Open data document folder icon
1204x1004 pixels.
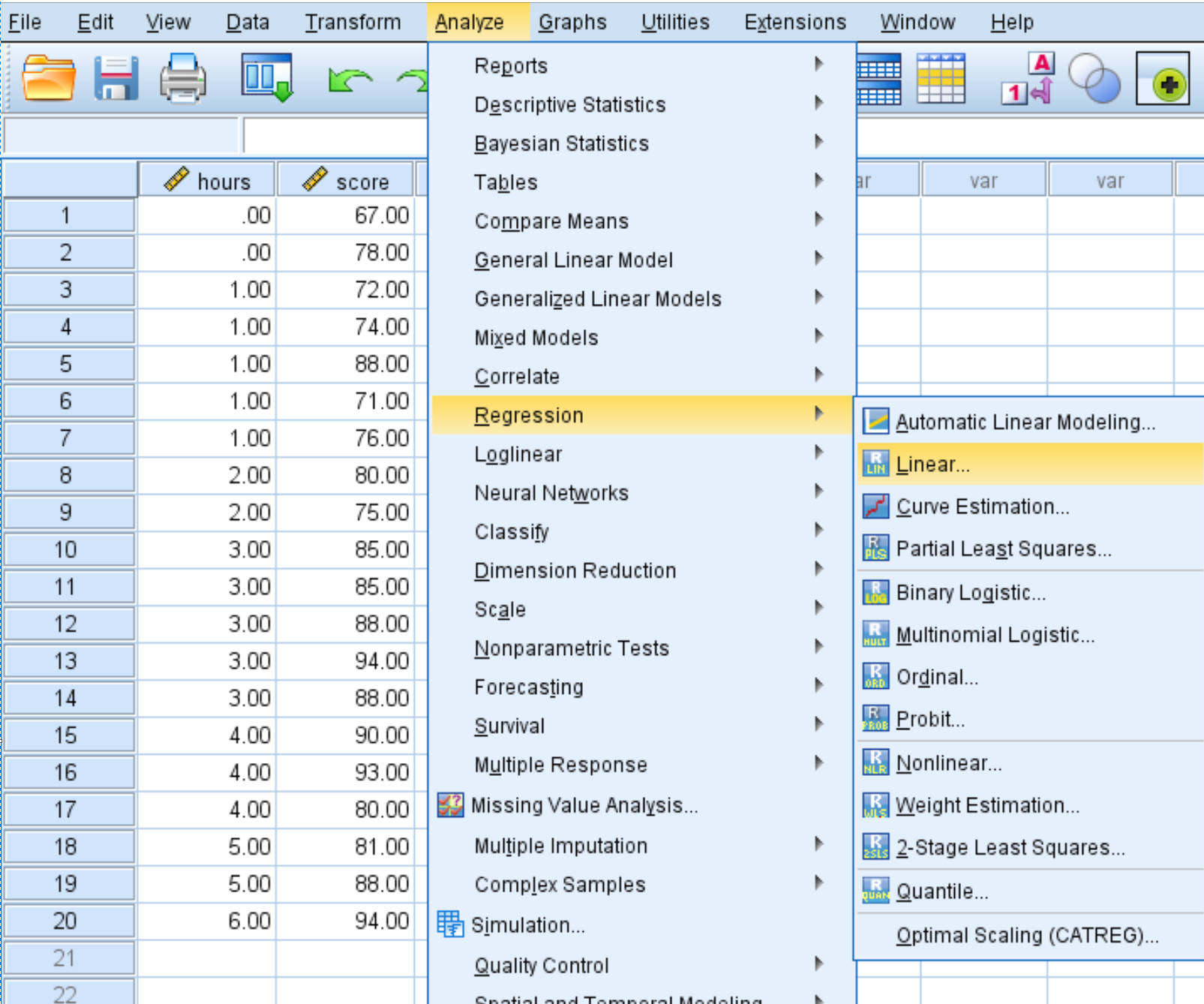click(x=49, y=77)
